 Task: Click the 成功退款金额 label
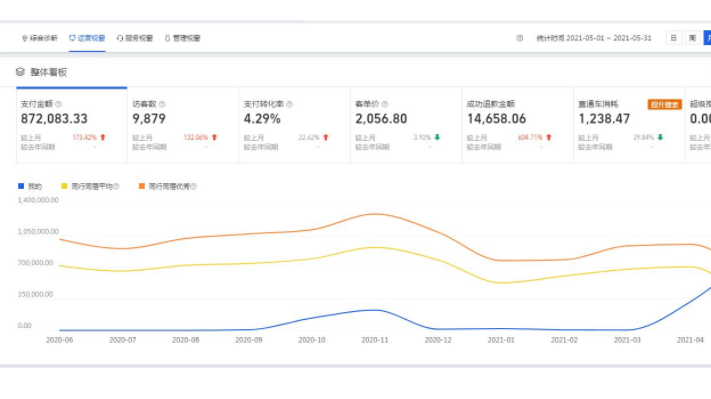491,104
